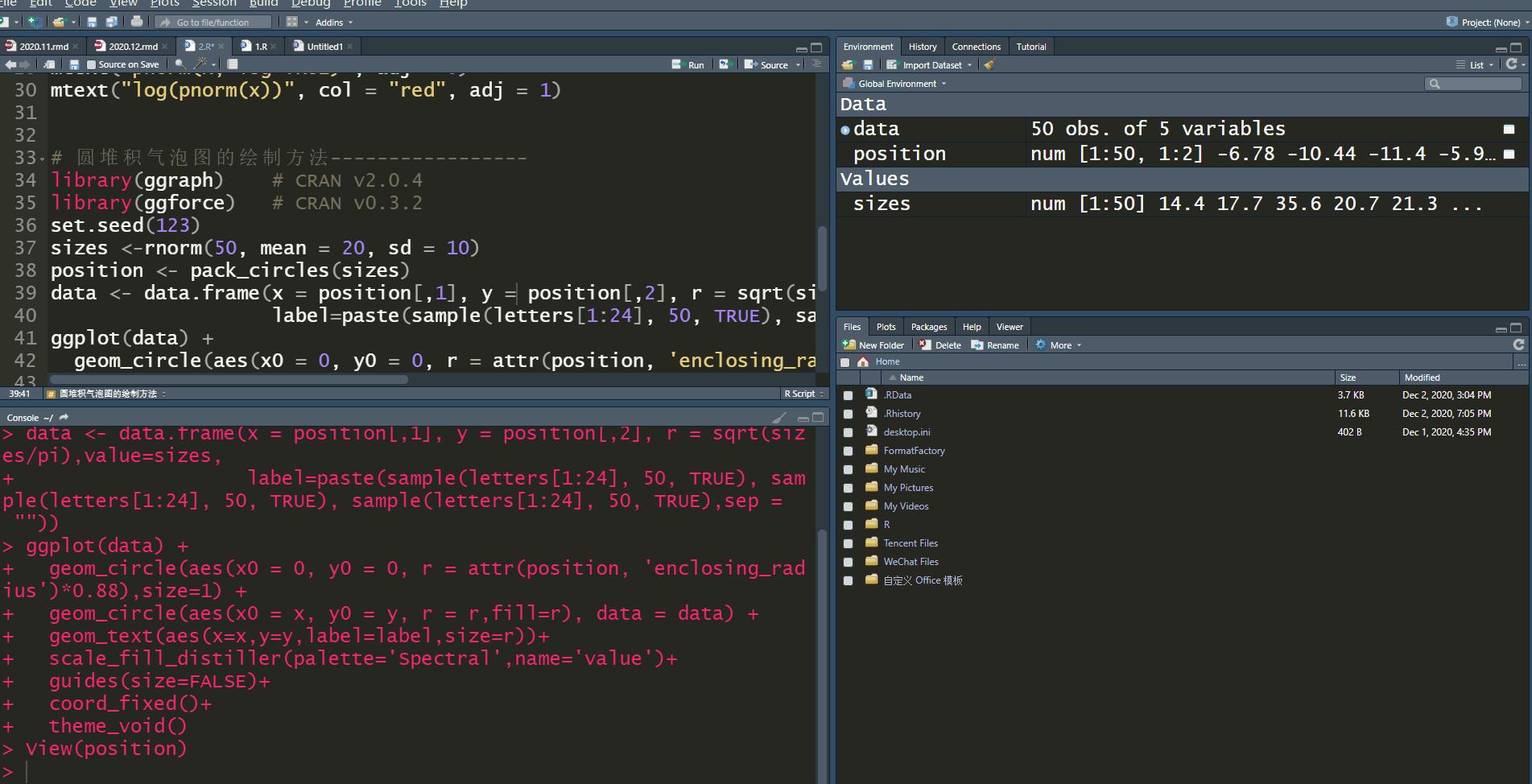Enable the Source on Save checkbox
This screenshot has height=784, width=1532.
tap(91, 64)
